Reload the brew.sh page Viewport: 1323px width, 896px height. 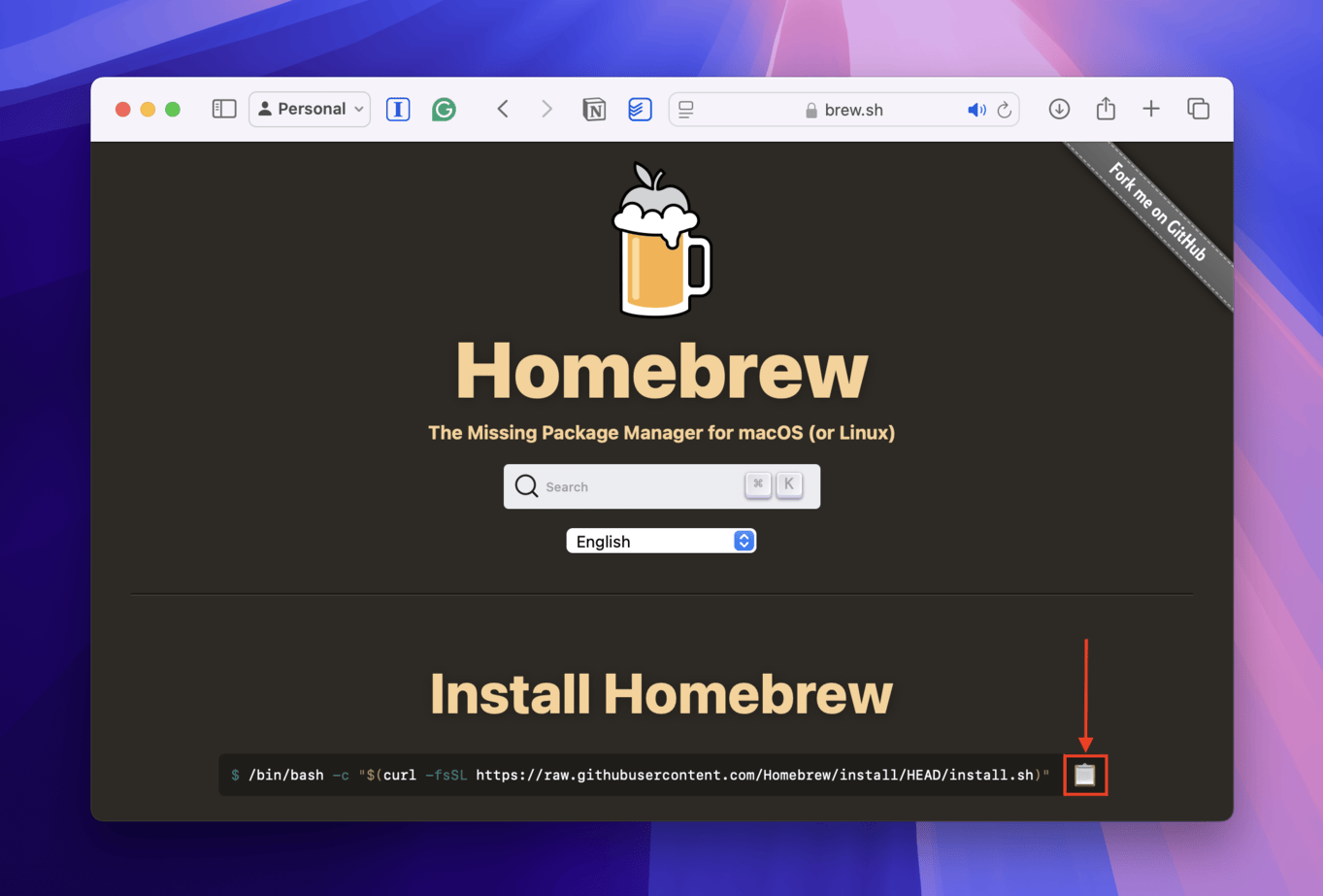coord(1005,110)
